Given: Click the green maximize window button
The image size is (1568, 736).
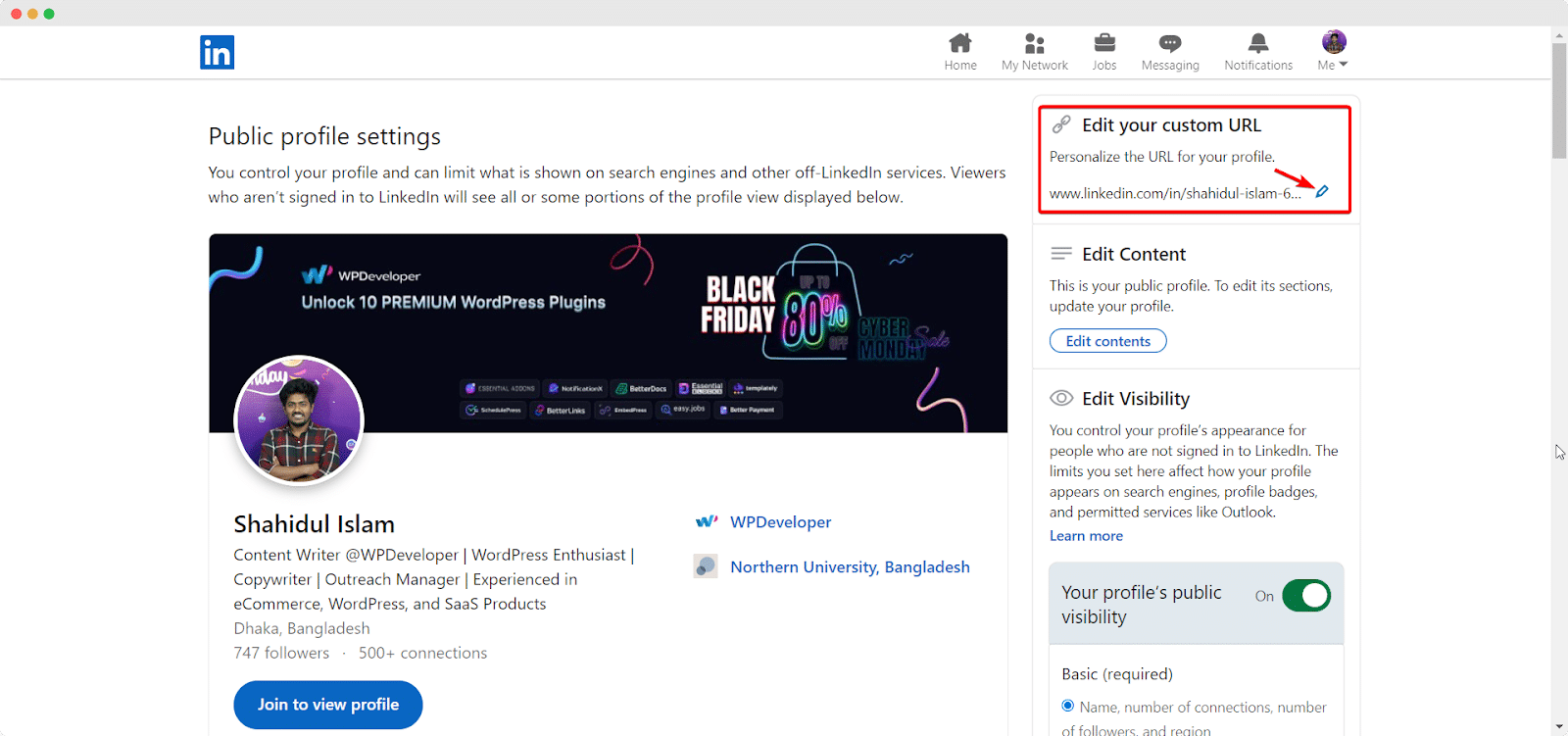Looking at the screenshot, I should 49,14.
